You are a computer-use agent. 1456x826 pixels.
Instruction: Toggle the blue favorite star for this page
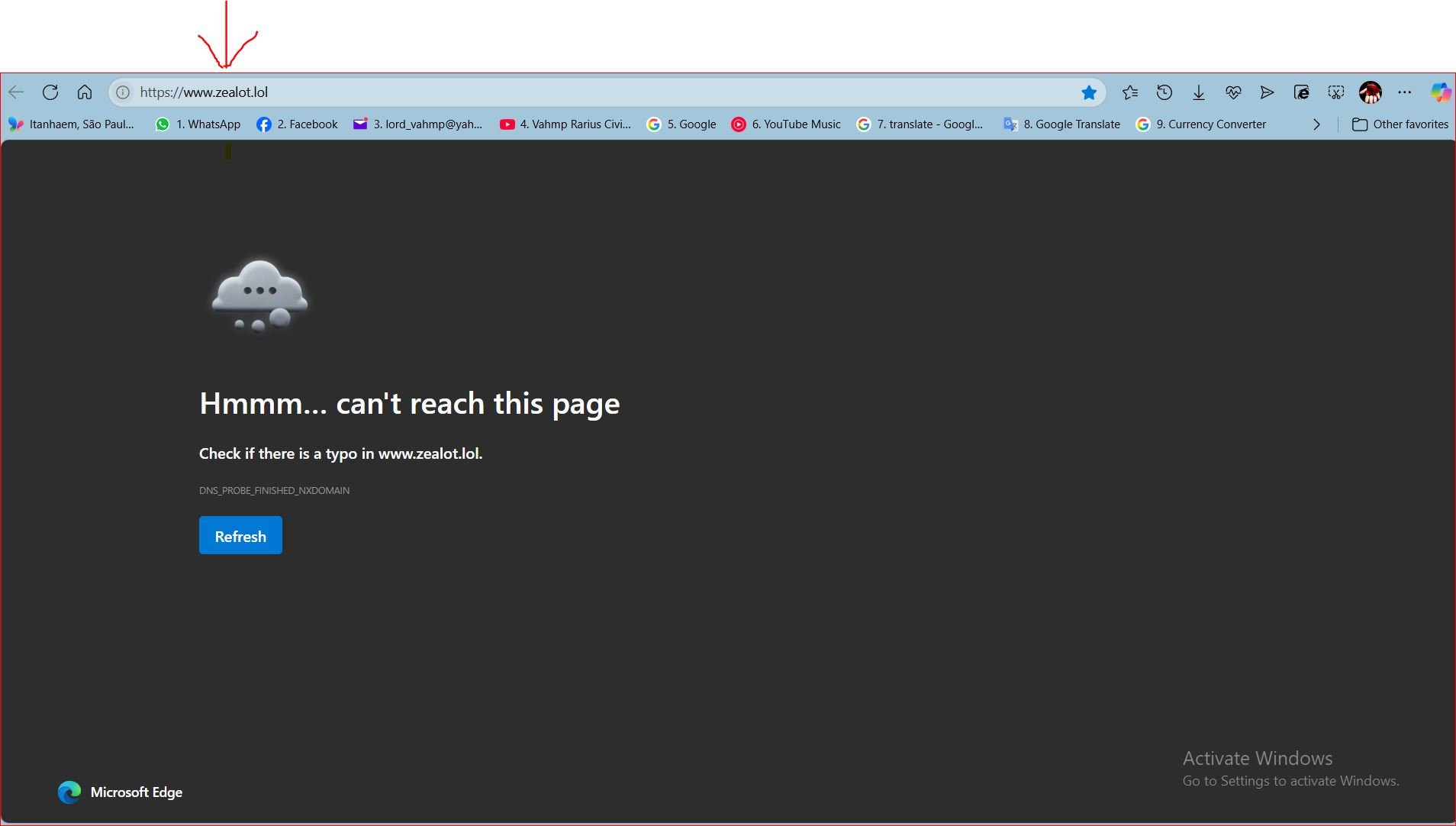coord(1089,92)
